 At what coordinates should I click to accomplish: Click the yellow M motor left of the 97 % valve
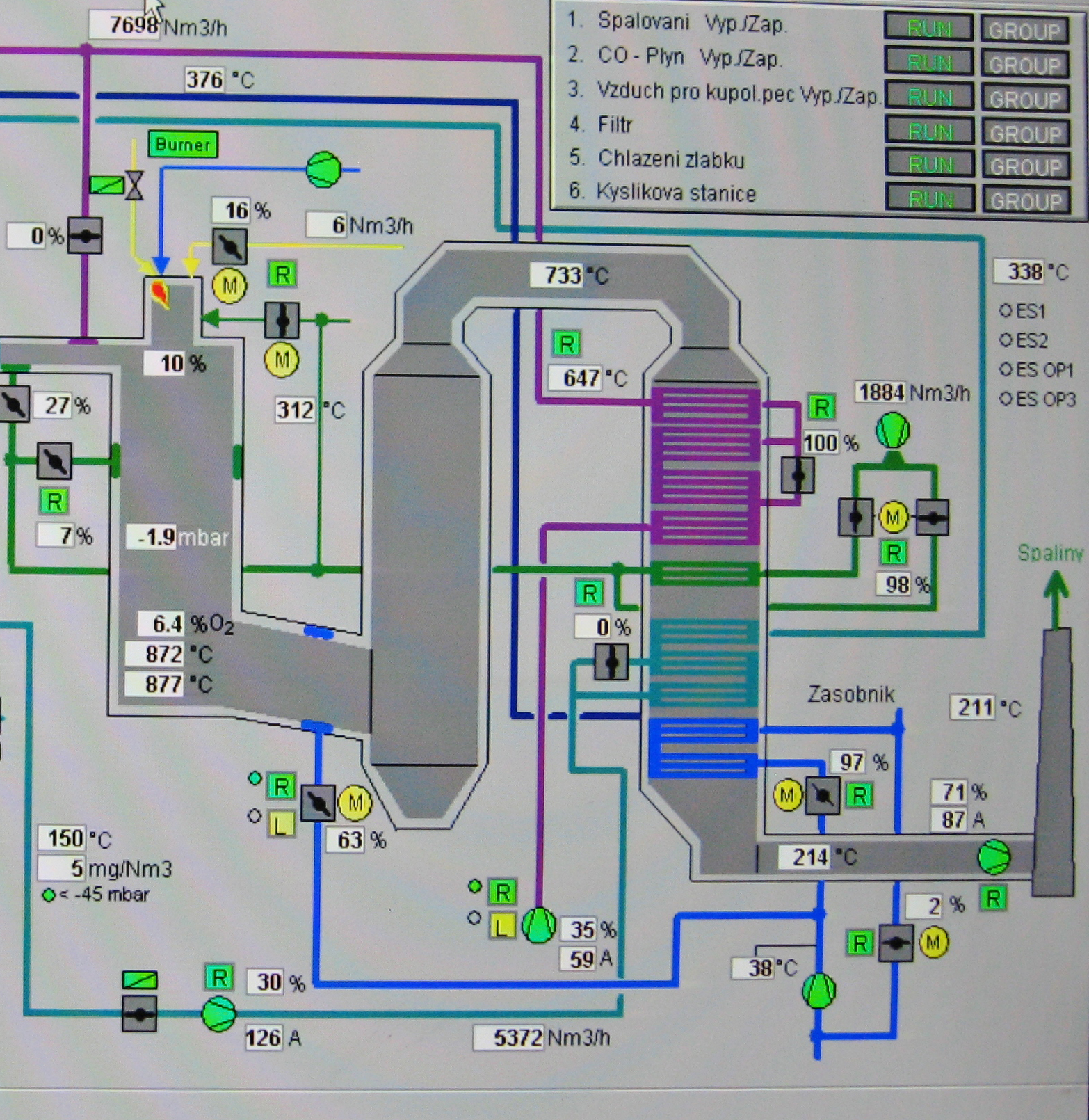point(787,794)
